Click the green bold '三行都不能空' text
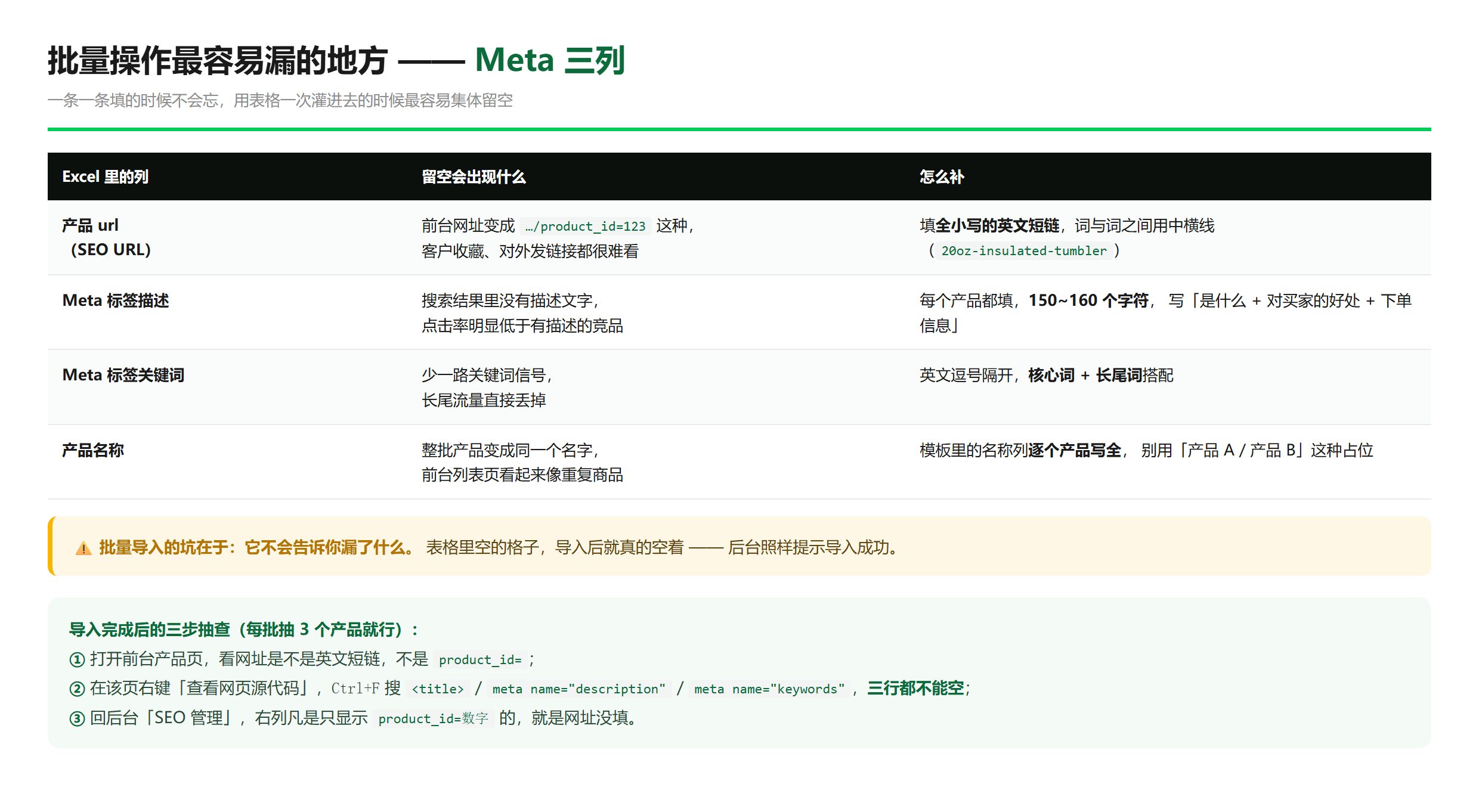This screenshot has width=1479, height=812. pos(915,688)
